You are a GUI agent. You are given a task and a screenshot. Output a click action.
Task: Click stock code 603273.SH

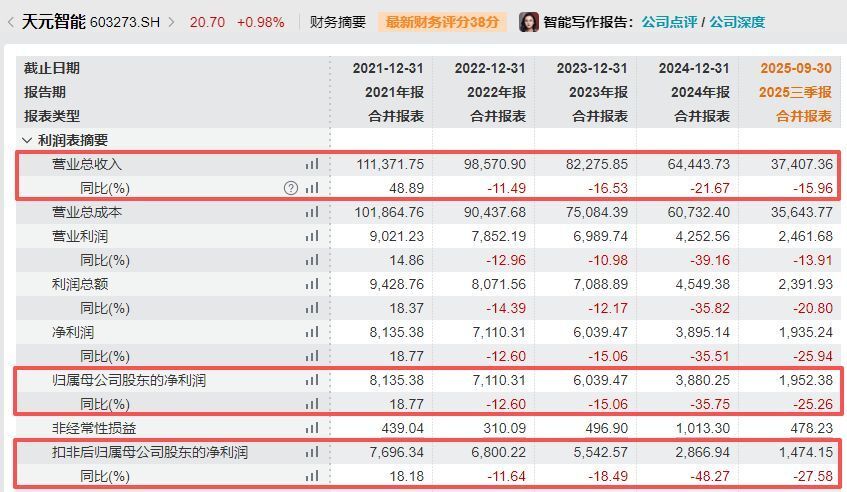[125, 22]
